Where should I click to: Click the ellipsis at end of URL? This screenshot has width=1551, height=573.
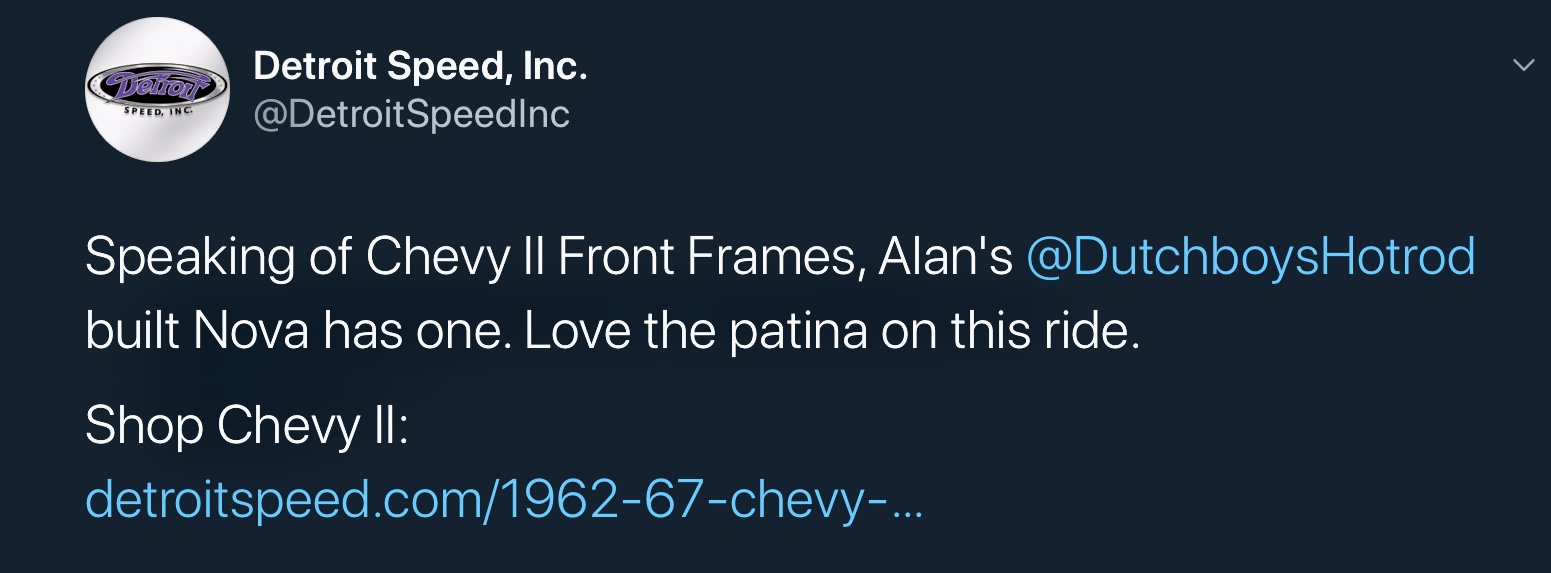[906, 503]
